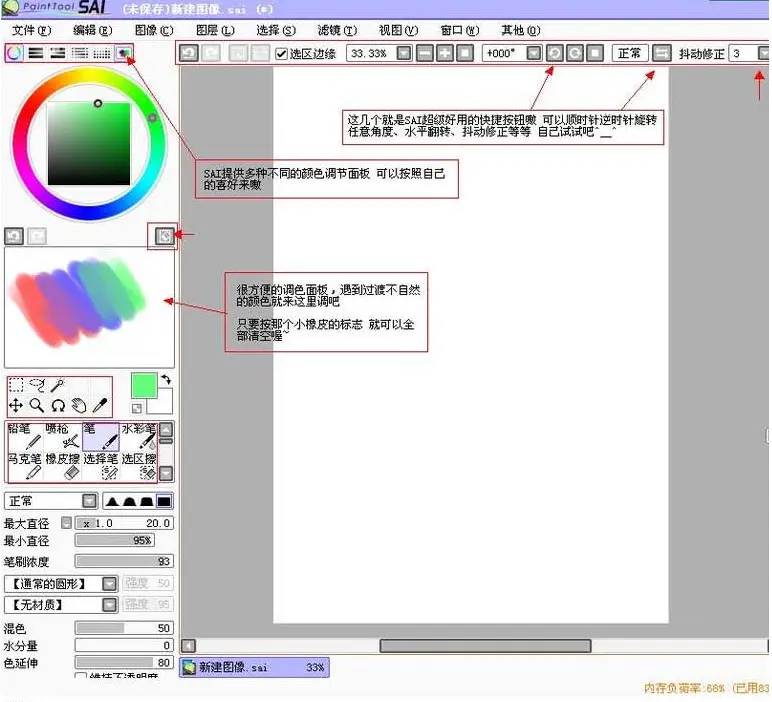772x702 pixels.
Task: Choose the 笔 pen brush
Action: click(101, 437)
